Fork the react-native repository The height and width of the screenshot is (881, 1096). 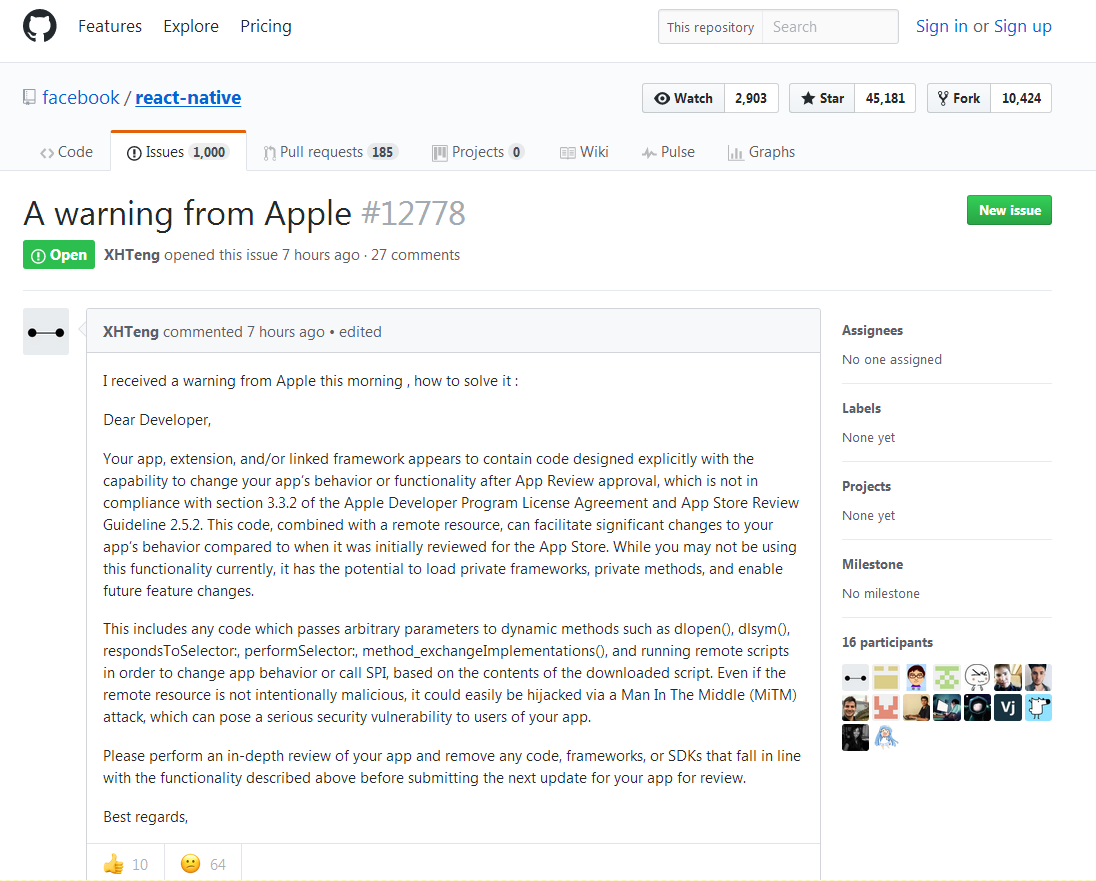959,98
